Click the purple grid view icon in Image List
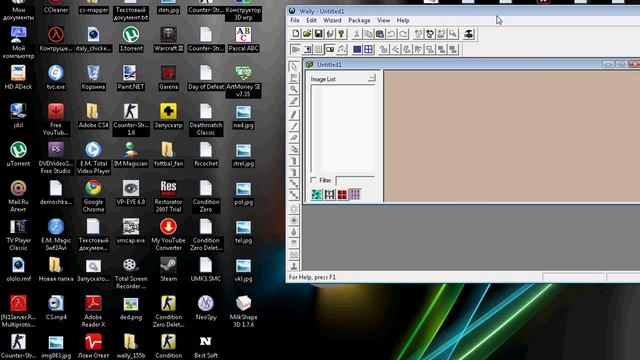 tap(355, 194)
